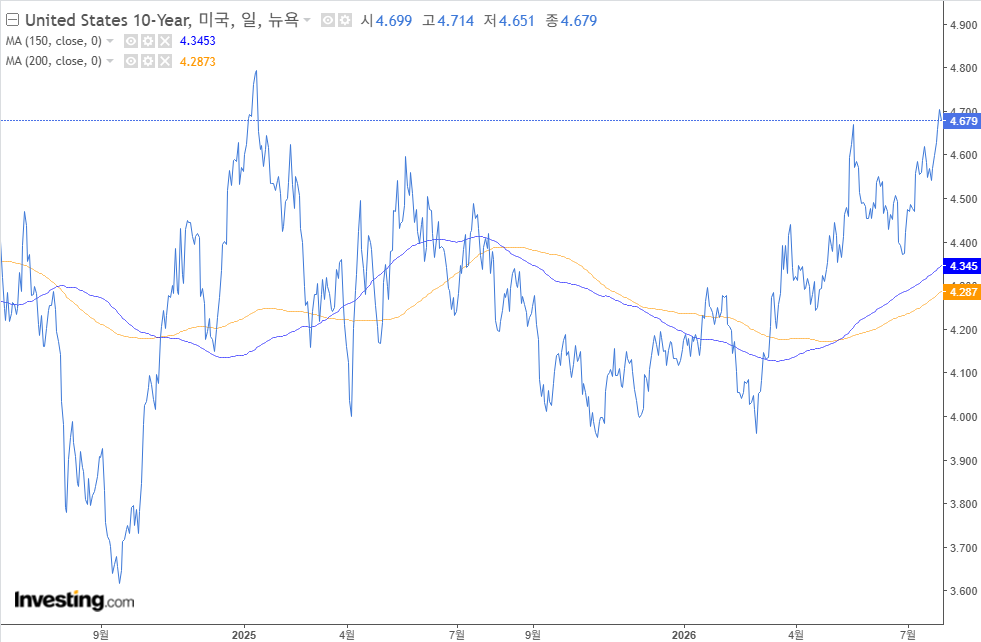
Task: Click the blue 4.345 MA axis label
Action: [963, 266]
